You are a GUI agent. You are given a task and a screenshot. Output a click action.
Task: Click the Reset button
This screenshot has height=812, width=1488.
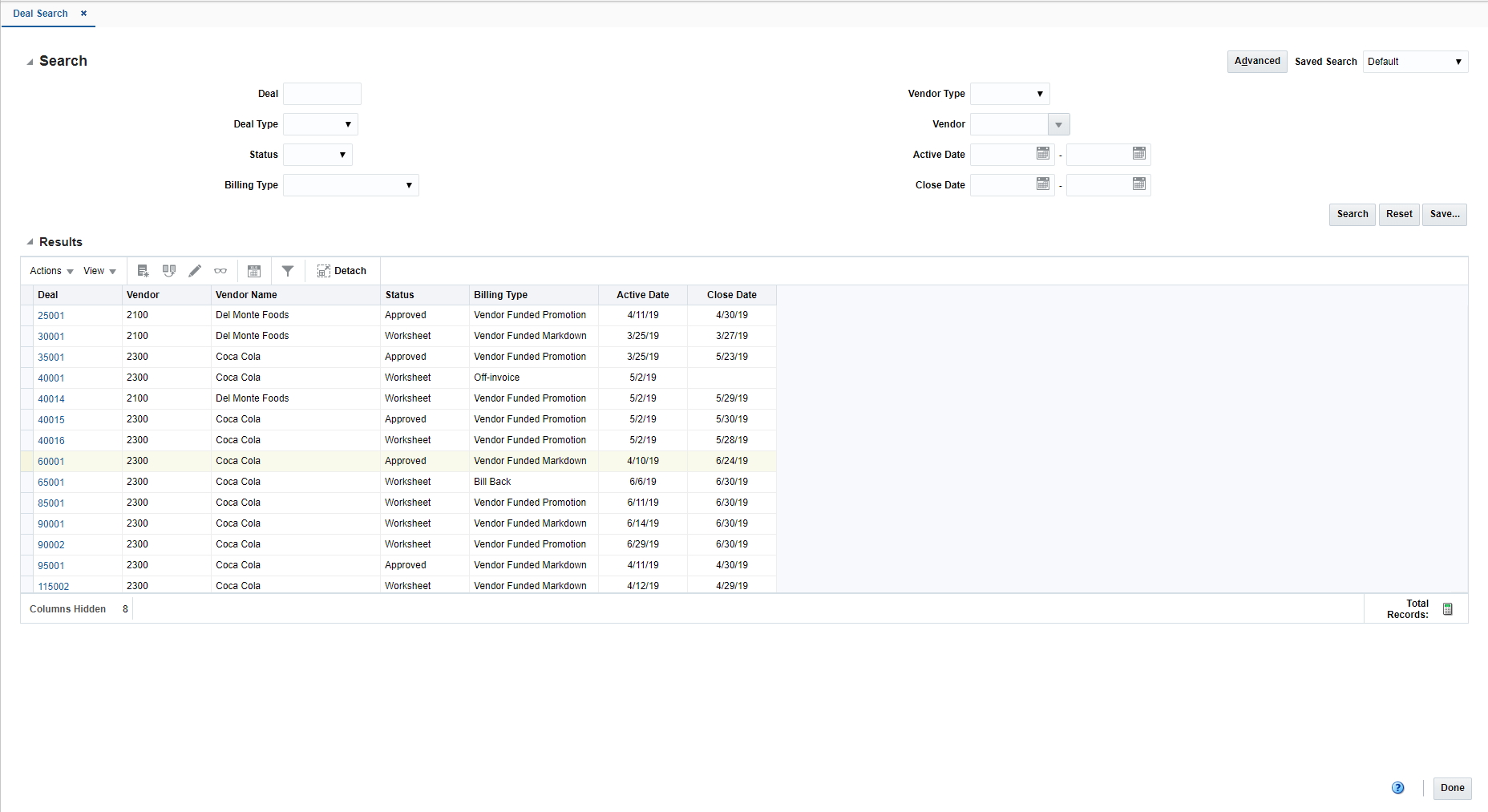[x=1399, y=215]
